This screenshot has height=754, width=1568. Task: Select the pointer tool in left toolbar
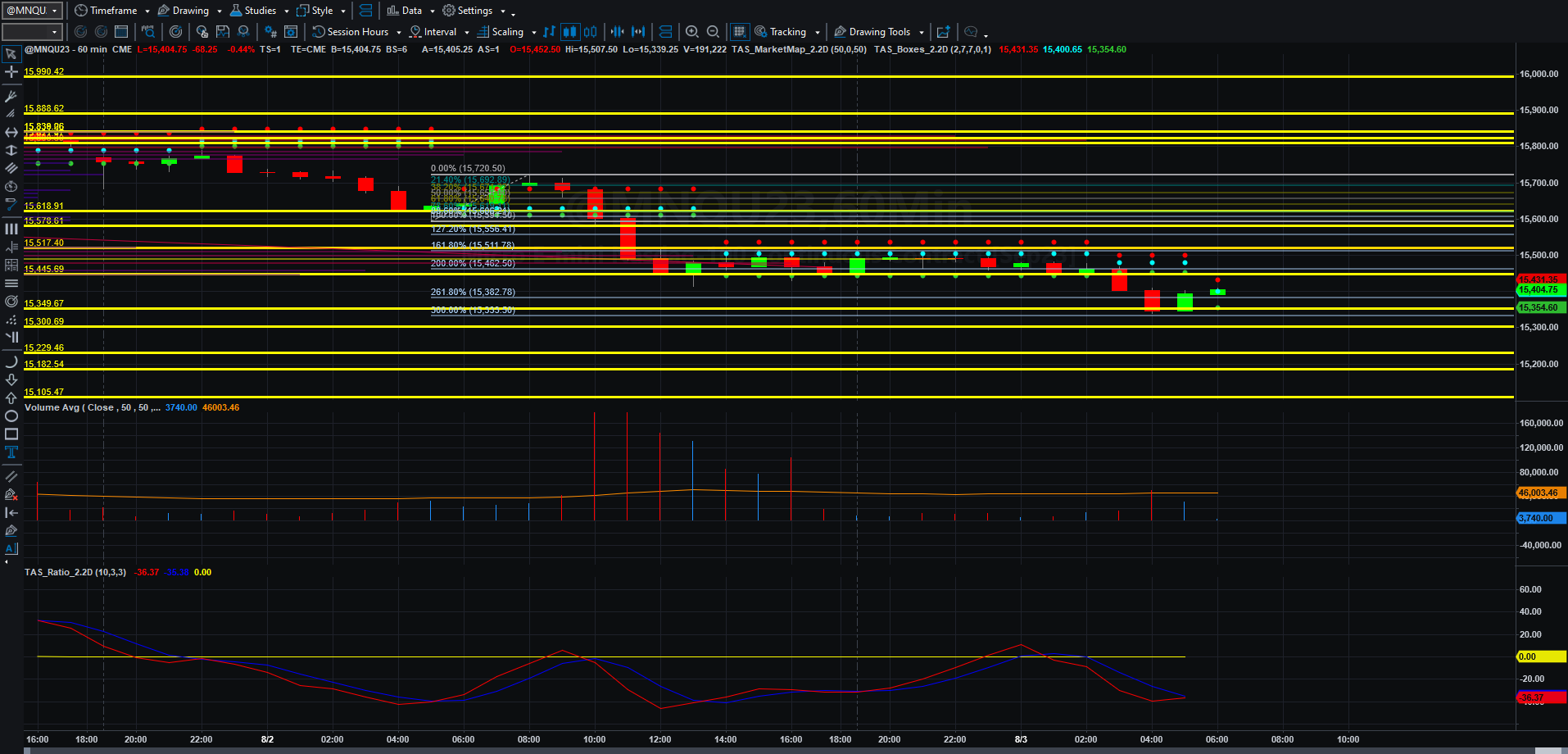tap(11, 54)
